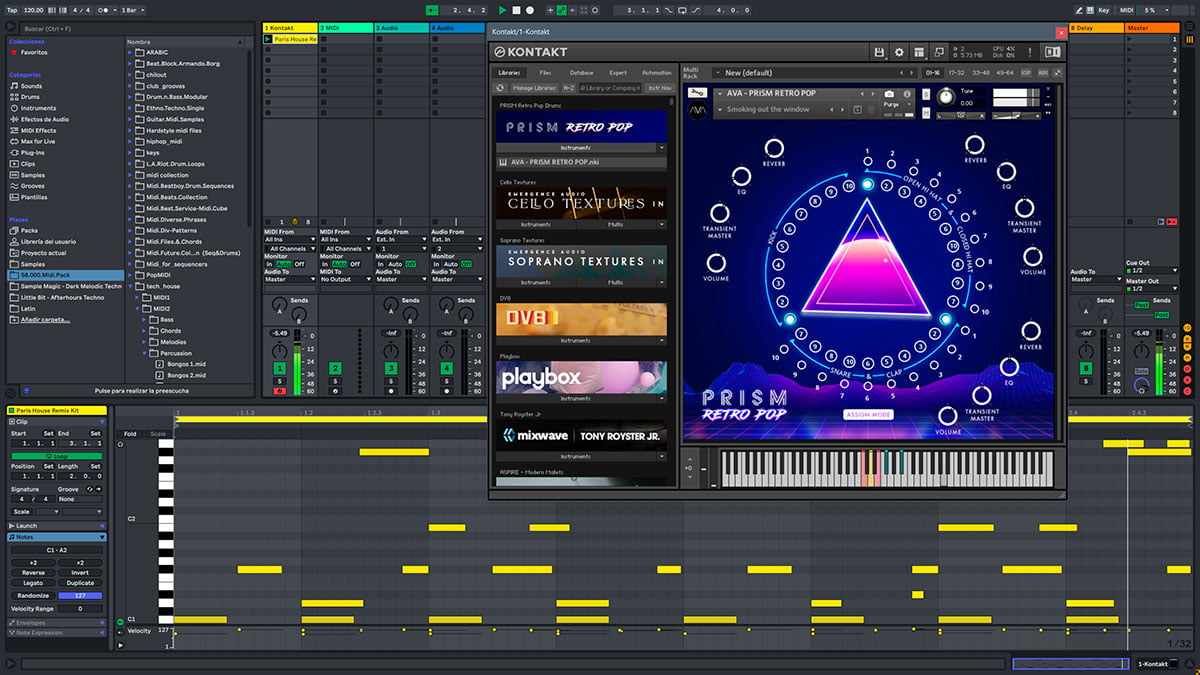Expand the chillout folder
Viewport: 1200px width, 675px height.
[131, 75]
